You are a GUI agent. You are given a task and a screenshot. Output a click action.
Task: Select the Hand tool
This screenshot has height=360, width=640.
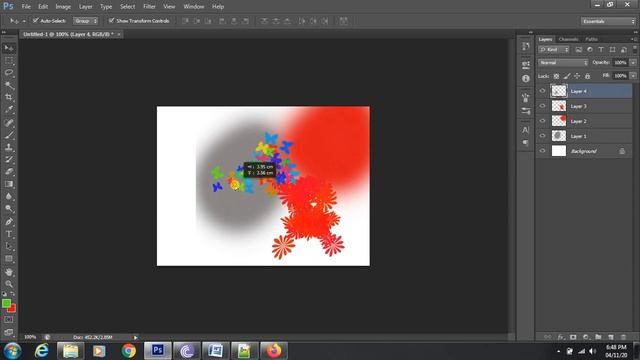pyautogui.click(x=9, y=272)
